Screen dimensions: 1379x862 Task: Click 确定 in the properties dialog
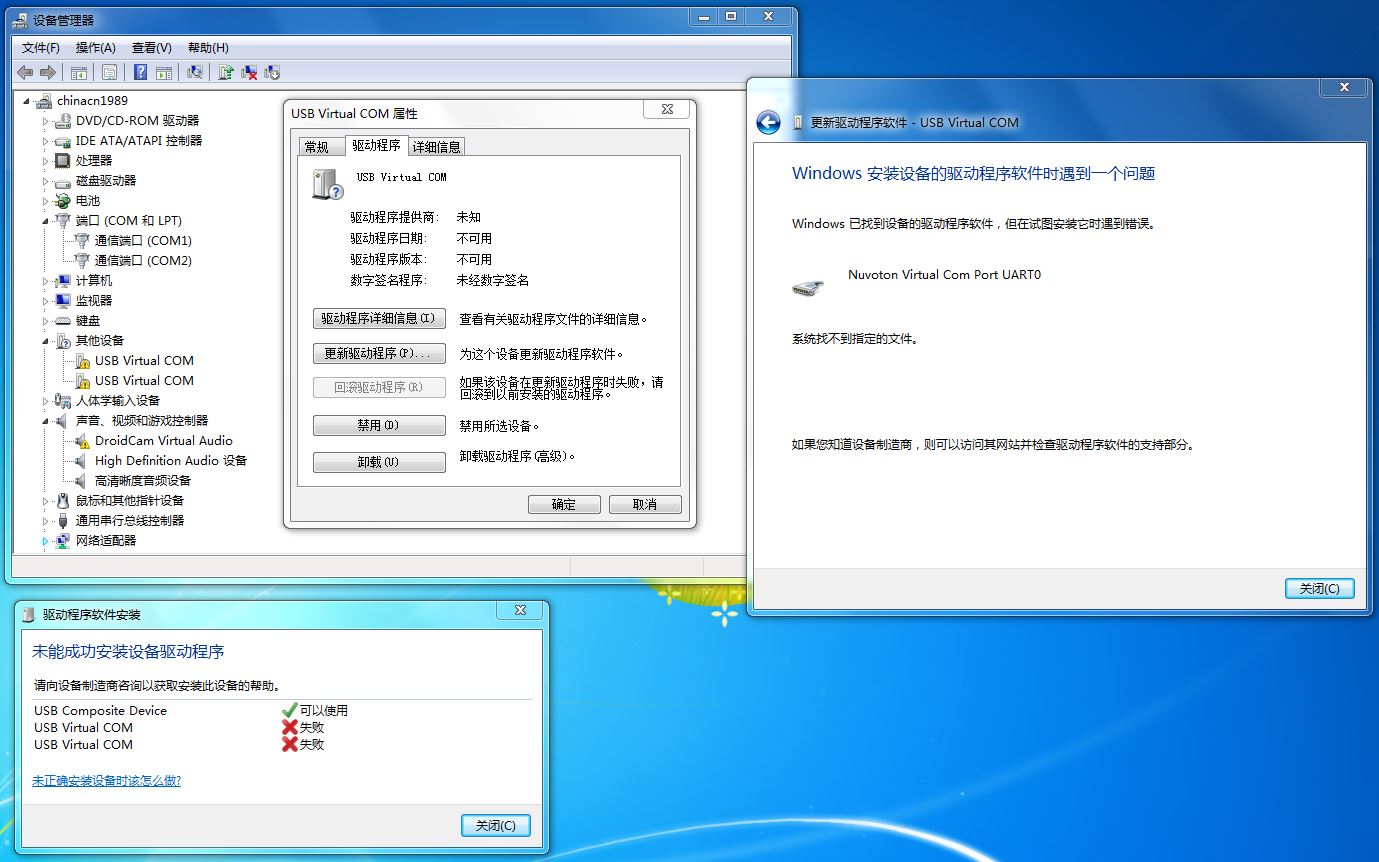point(564,504)
